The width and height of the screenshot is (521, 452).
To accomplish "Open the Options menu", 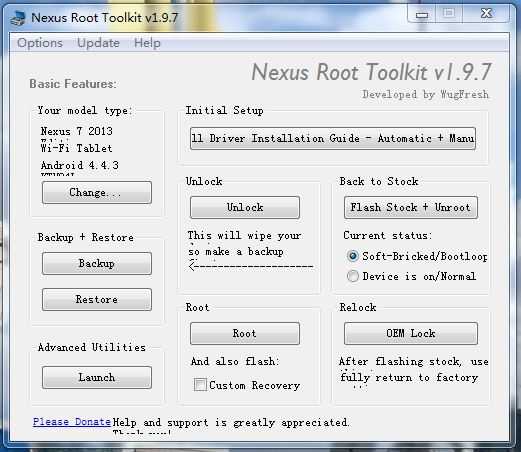I will coord(40,43).
